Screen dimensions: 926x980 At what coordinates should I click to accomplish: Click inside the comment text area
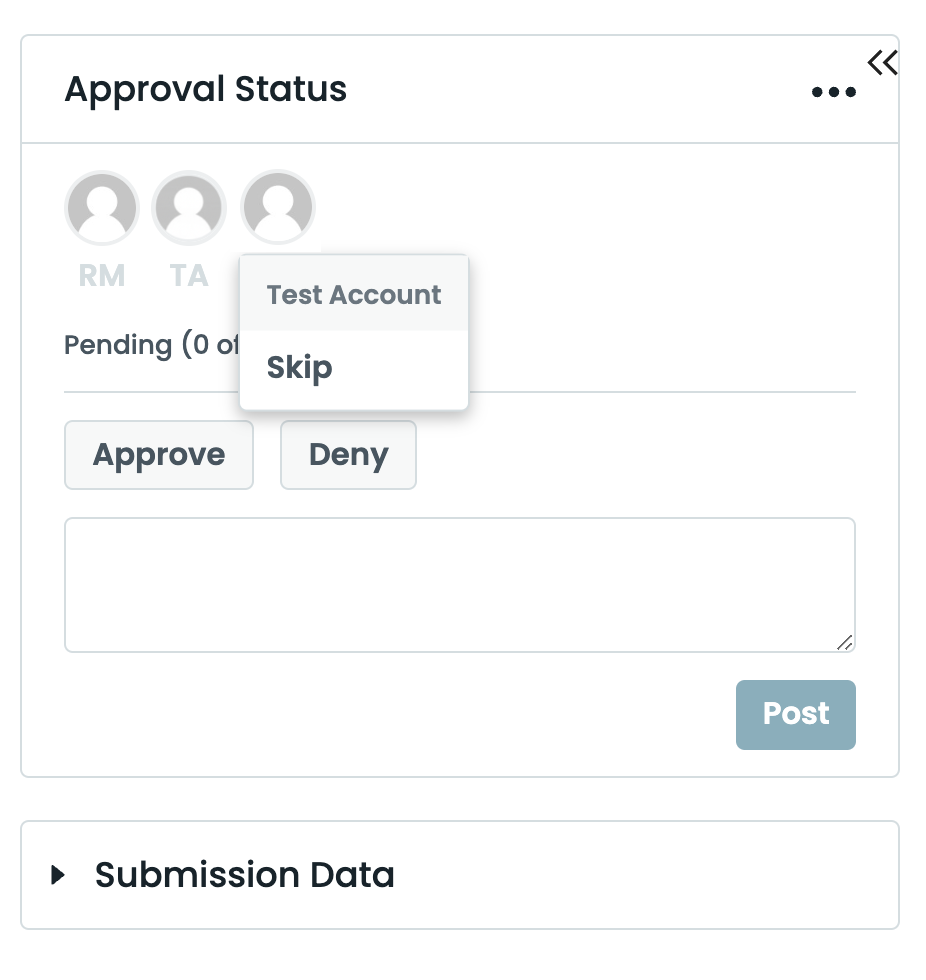coord(460,584)
